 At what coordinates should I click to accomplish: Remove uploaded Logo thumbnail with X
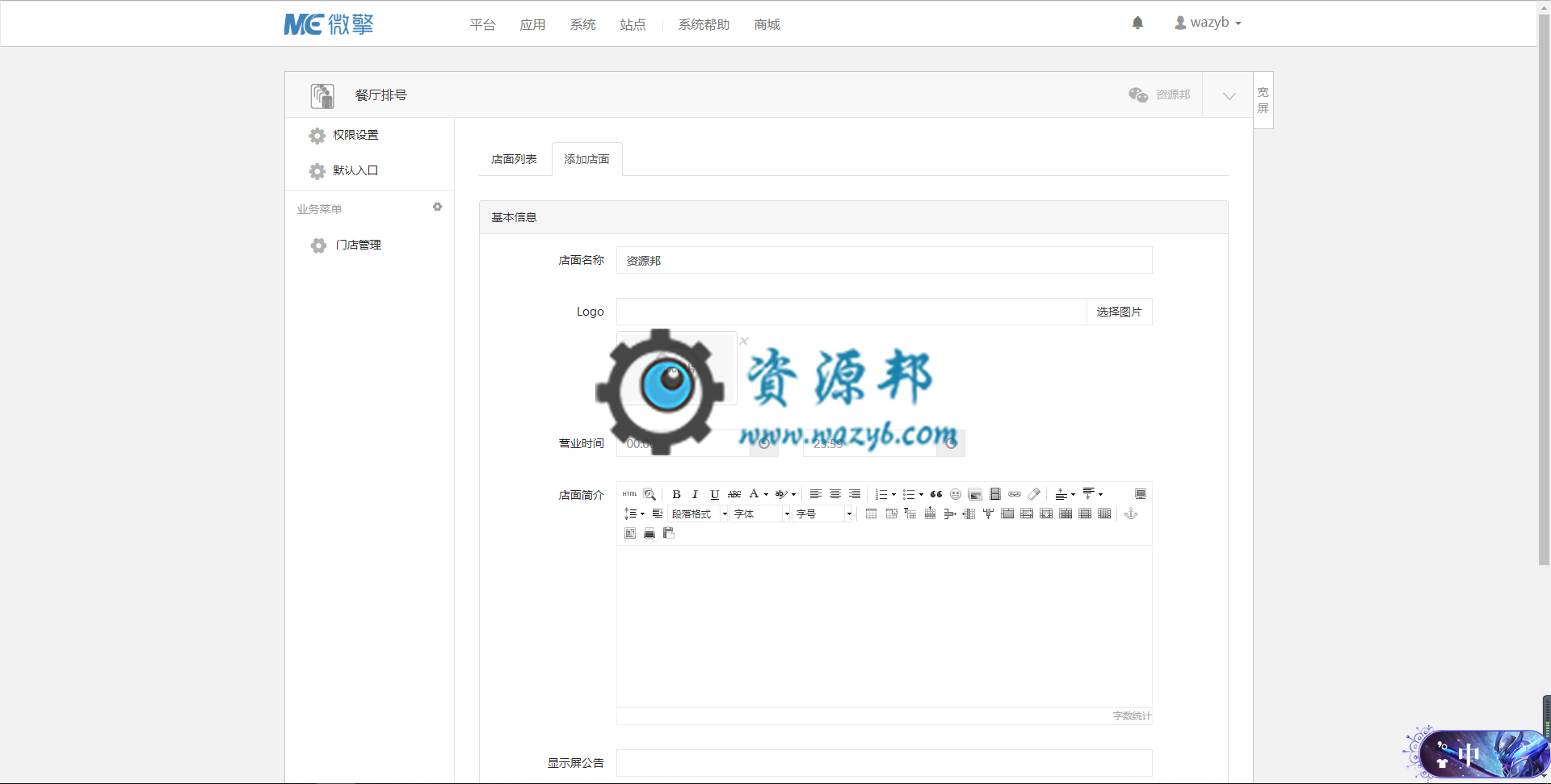744,341
